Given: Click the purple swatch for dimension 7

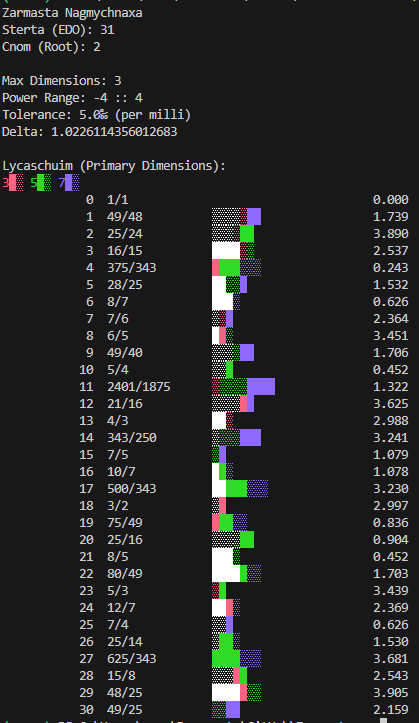Looking at the screenshot, I should (x=72, y=183).
